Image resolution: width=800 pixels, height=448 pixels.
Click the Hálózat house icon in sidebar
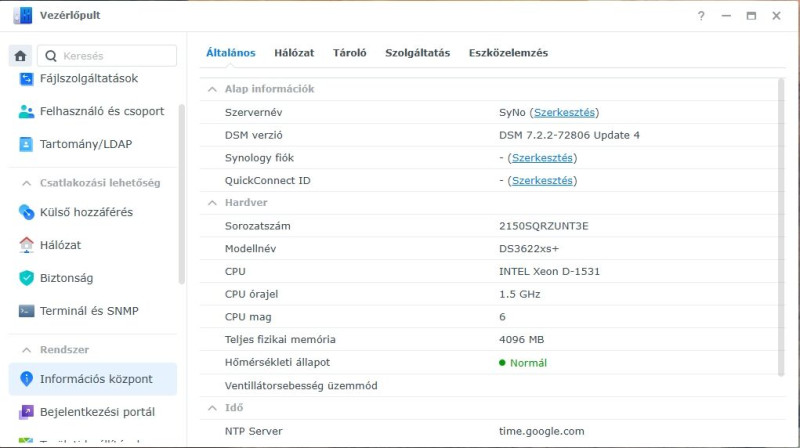[26, 245]
